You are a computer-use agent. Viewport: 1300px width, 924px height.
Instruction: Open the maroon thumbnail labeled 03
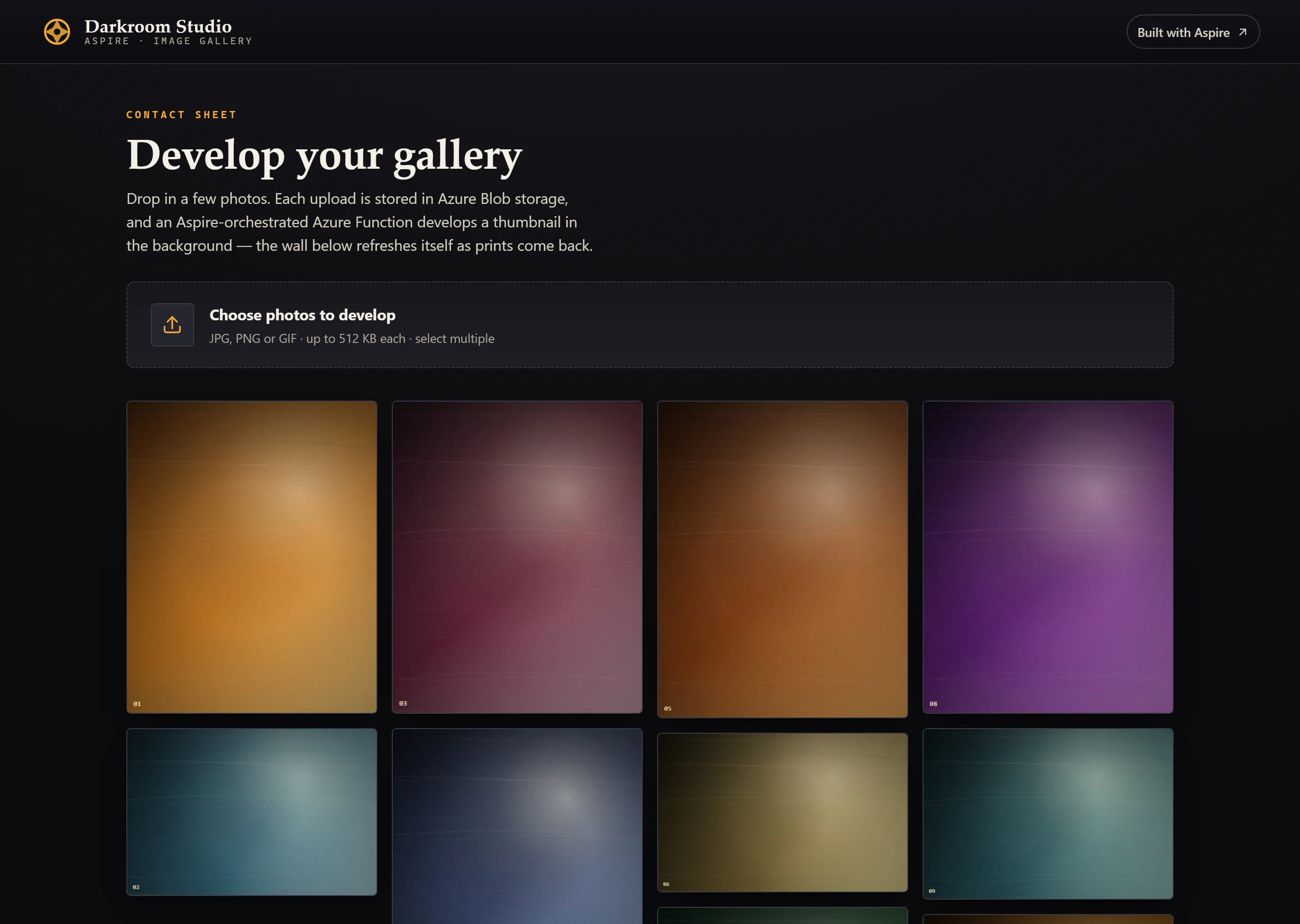(517, 557)
